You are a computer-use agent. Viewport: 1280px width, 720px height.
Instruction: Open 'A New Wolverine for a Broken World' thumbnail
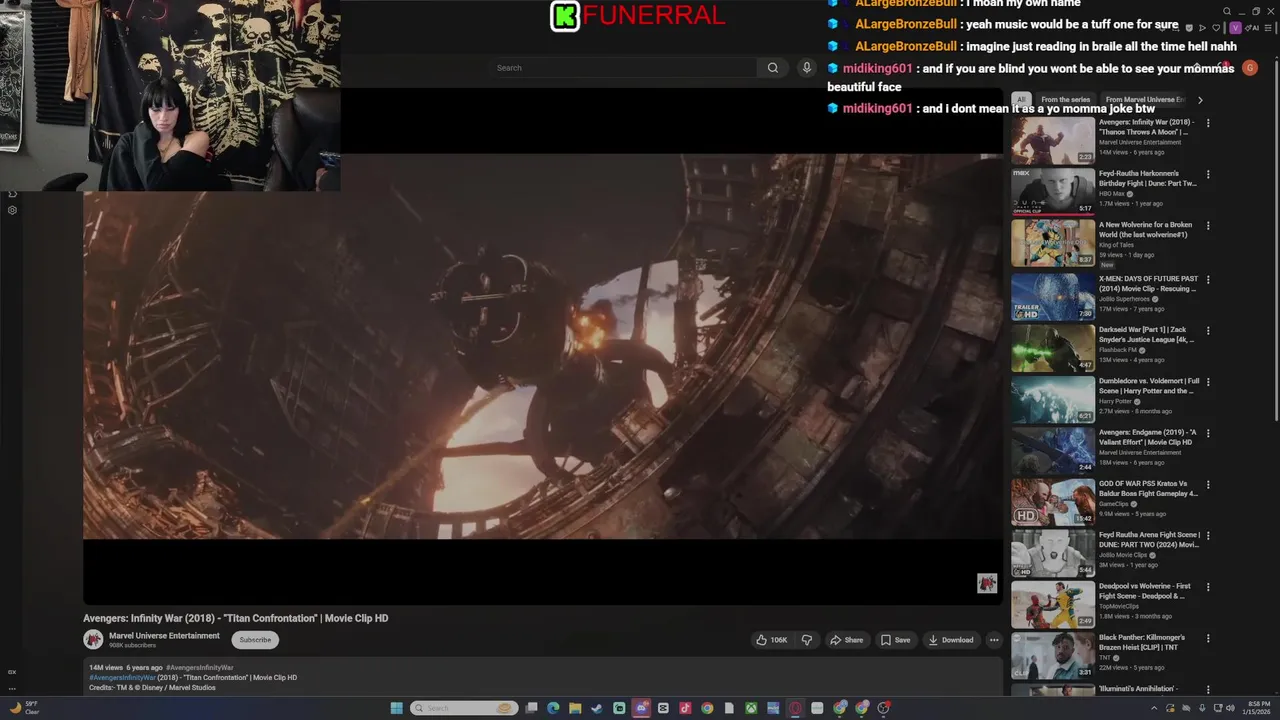point(1053,243)
